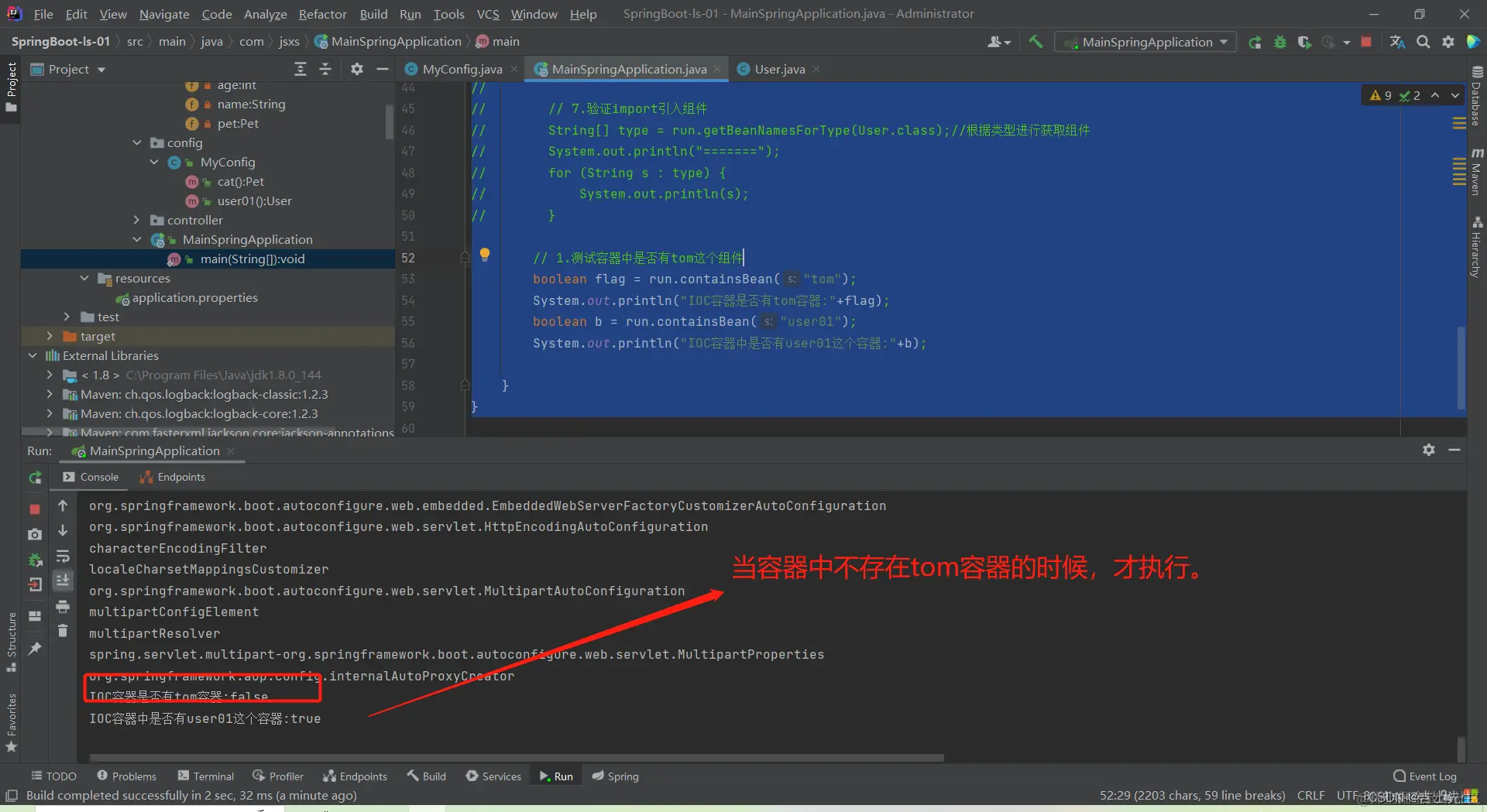Open the Services tool window
Viewport: 1487px width, 812px height.
[x=493, y=776]
